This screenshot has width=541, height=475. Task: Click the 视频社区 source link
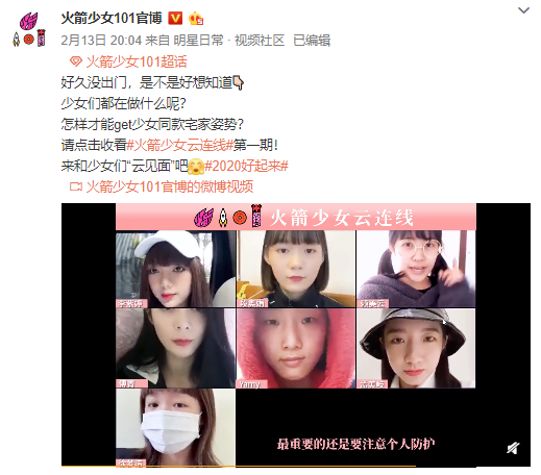(259, 40)
